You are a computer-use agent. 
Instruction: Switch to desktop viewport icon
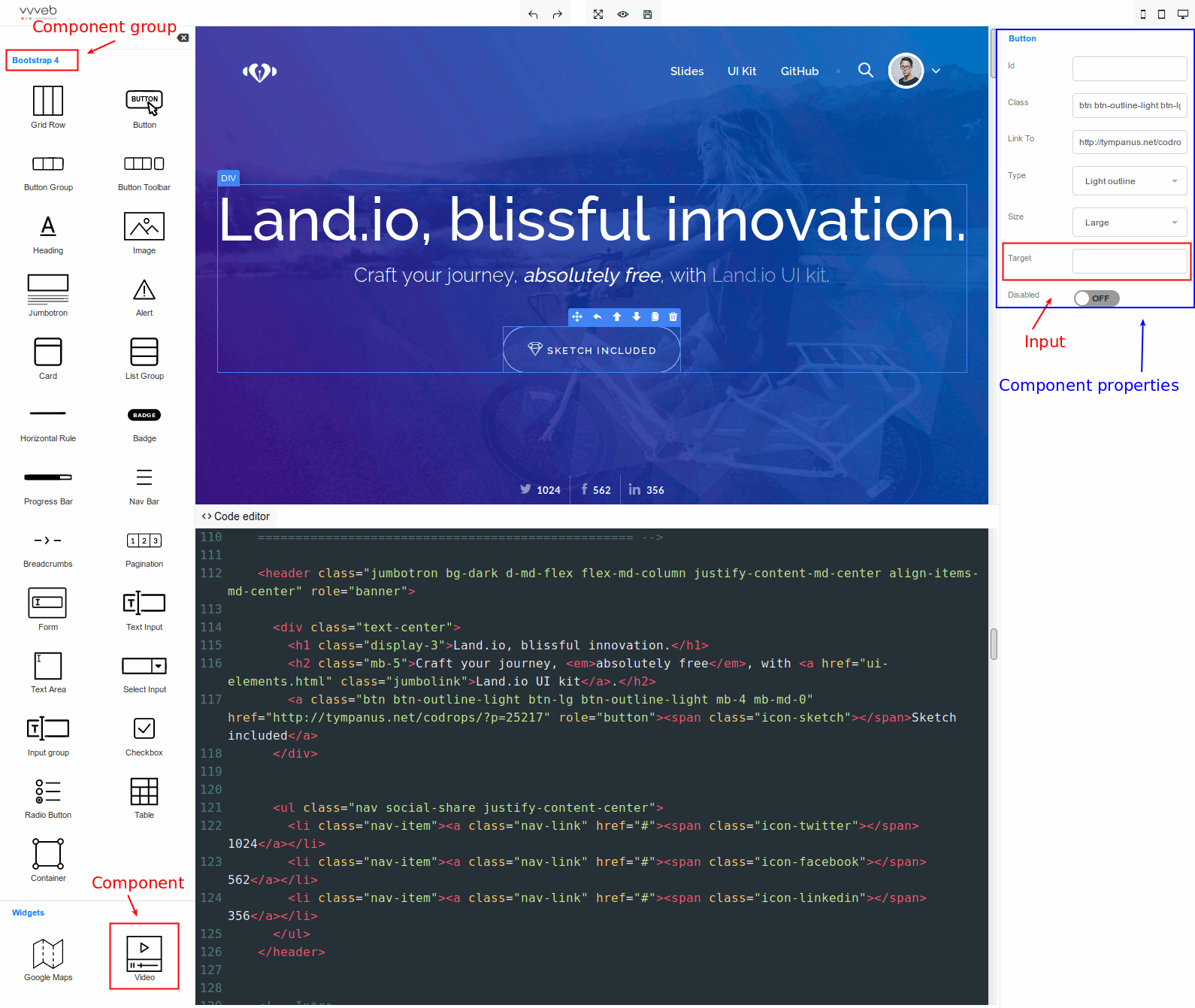[x=1182, y=14]
